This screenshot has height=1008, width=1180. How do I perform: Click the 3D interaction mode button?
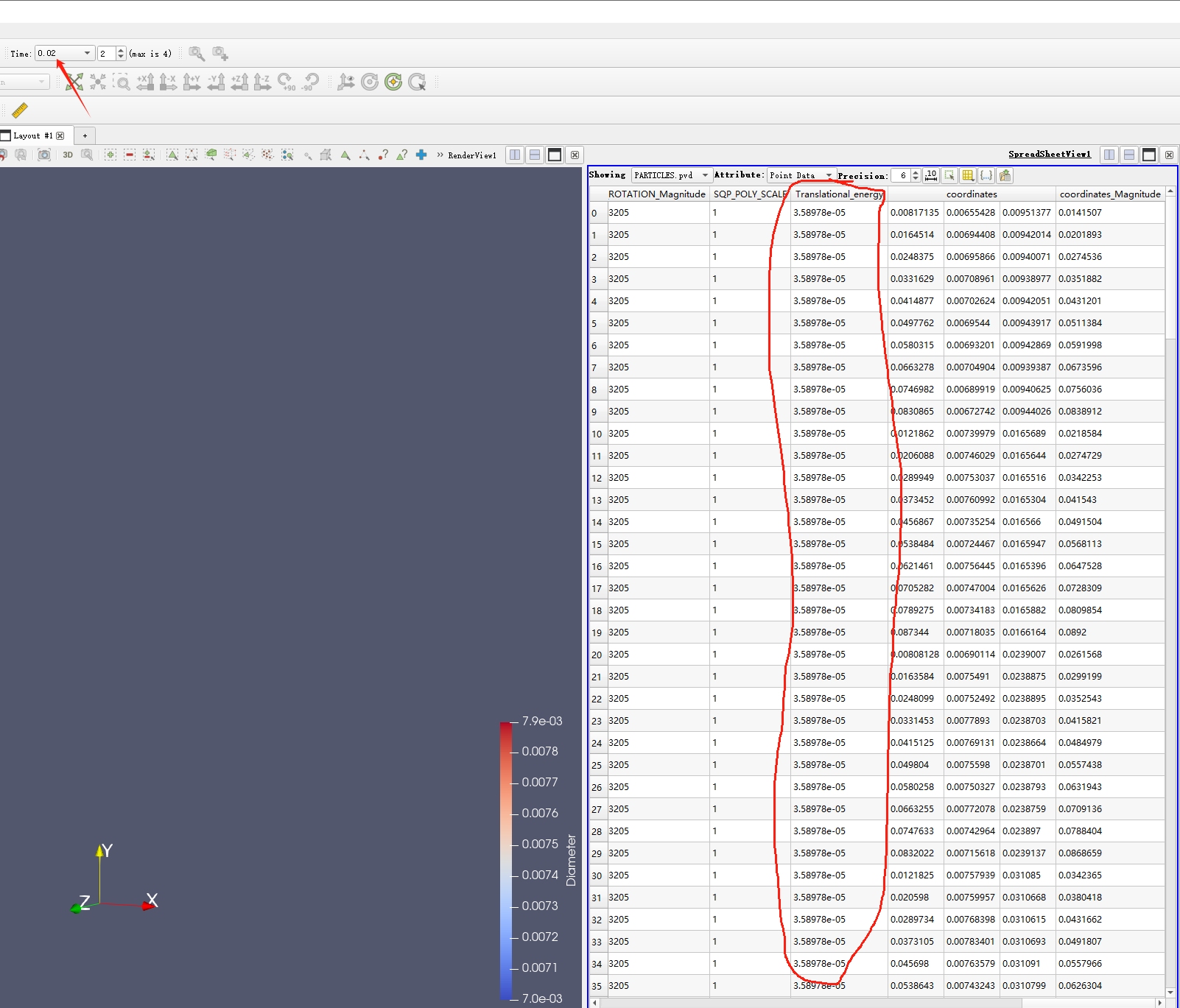tap(68, 155)
